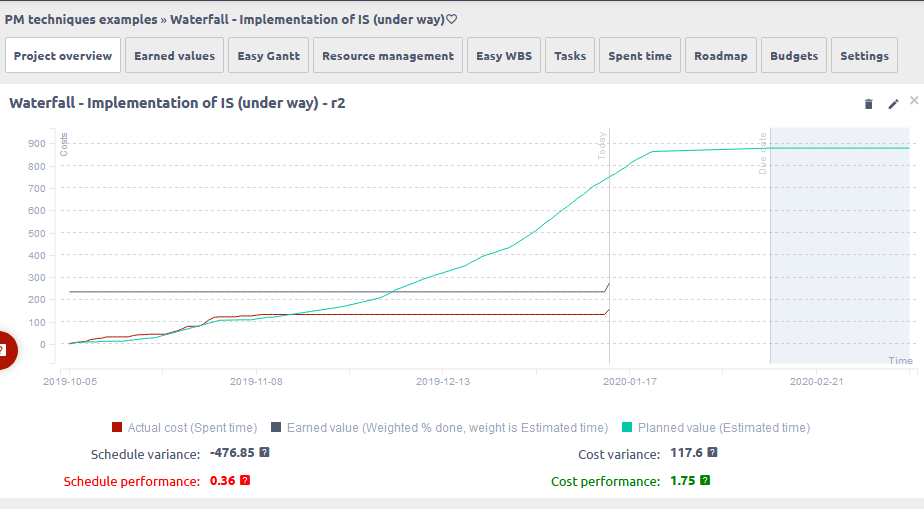Click the Today marker line on chart
Screen dimensions: 924x509
tap(609, 250)
